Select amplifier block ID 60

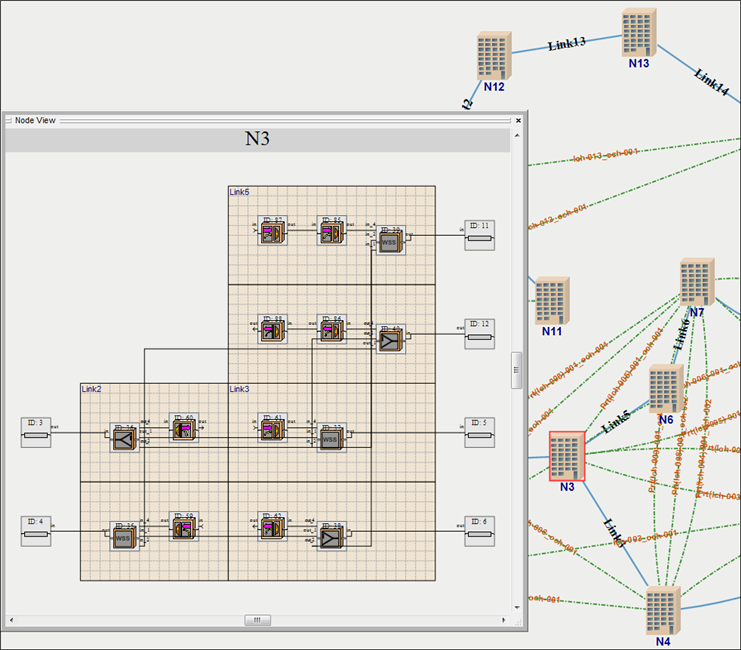coord(184,428)
